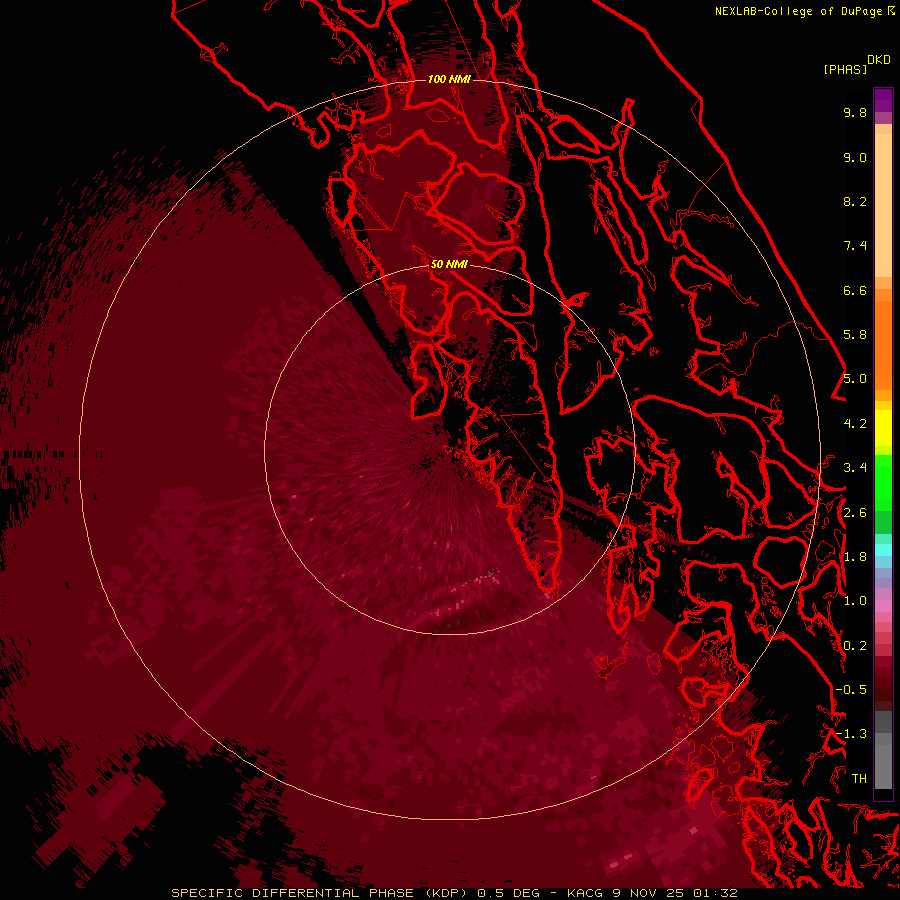Click the 9.8 scale value
The image size is (900, 900).
click(x=855, y=112)
